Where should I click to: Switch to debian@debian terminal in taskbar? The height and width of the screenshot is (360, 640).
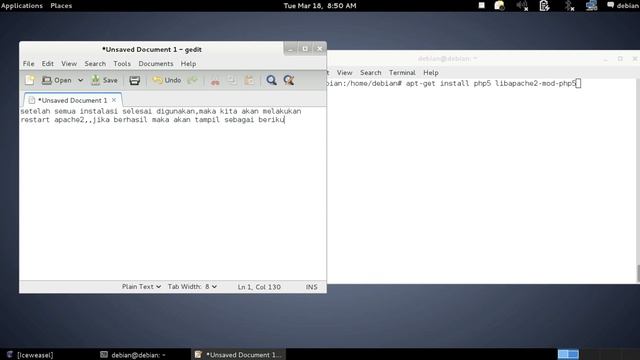(133, 355)
